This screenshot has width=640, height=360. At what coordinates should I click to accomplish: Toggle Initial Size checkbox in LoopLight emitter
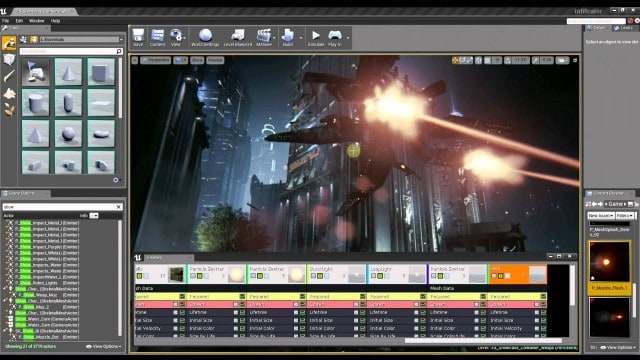[423, 320]
